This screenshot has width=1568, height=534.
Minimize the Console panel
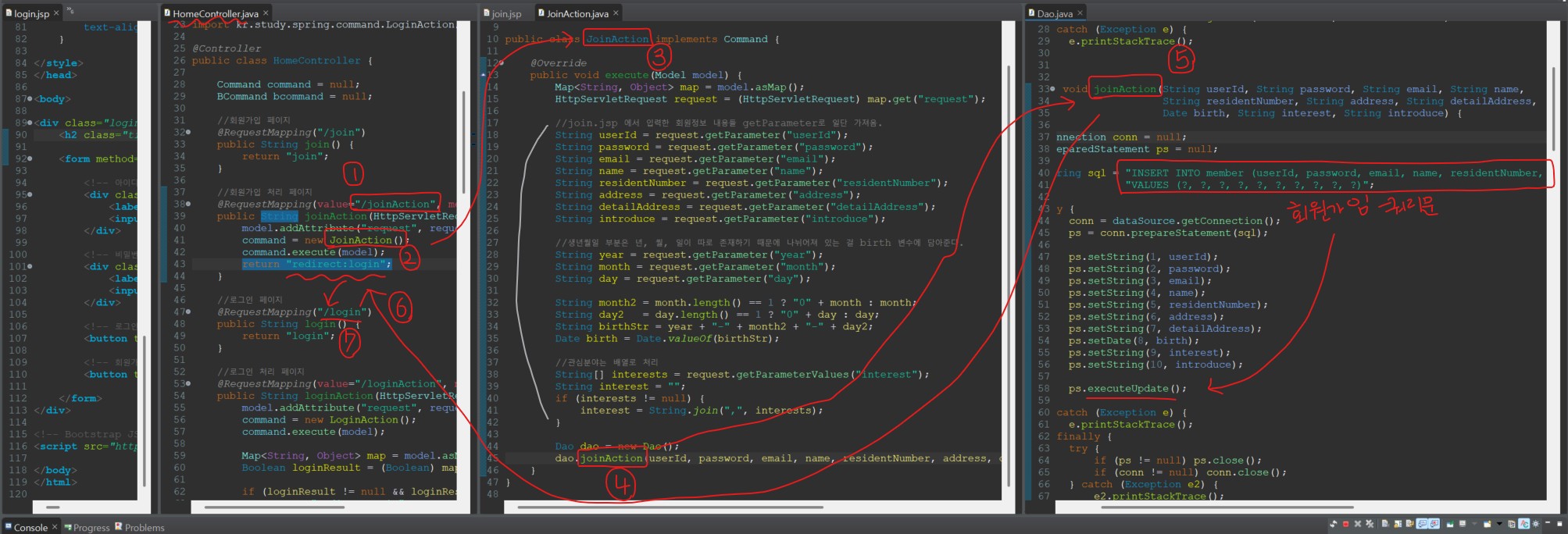[1548, 523]
